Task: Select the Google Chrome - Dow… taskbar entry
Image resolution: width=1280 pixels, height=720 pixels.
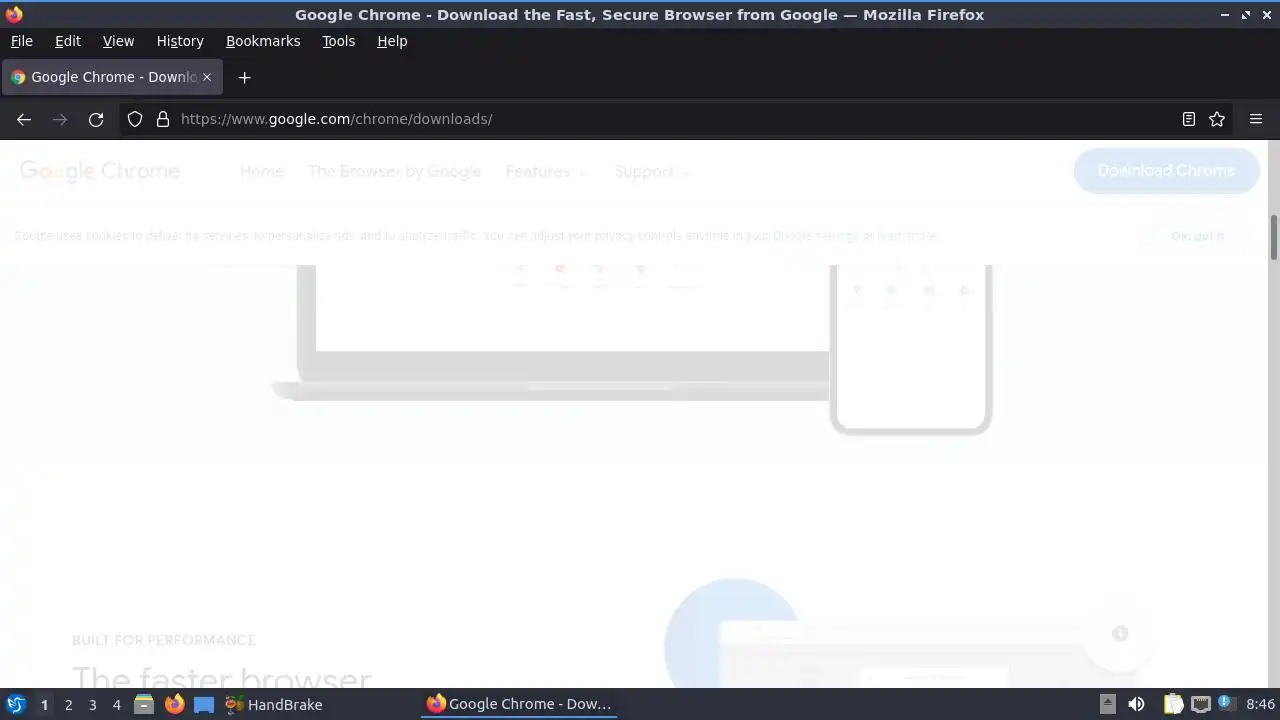Action: click(x=519, y=704)
